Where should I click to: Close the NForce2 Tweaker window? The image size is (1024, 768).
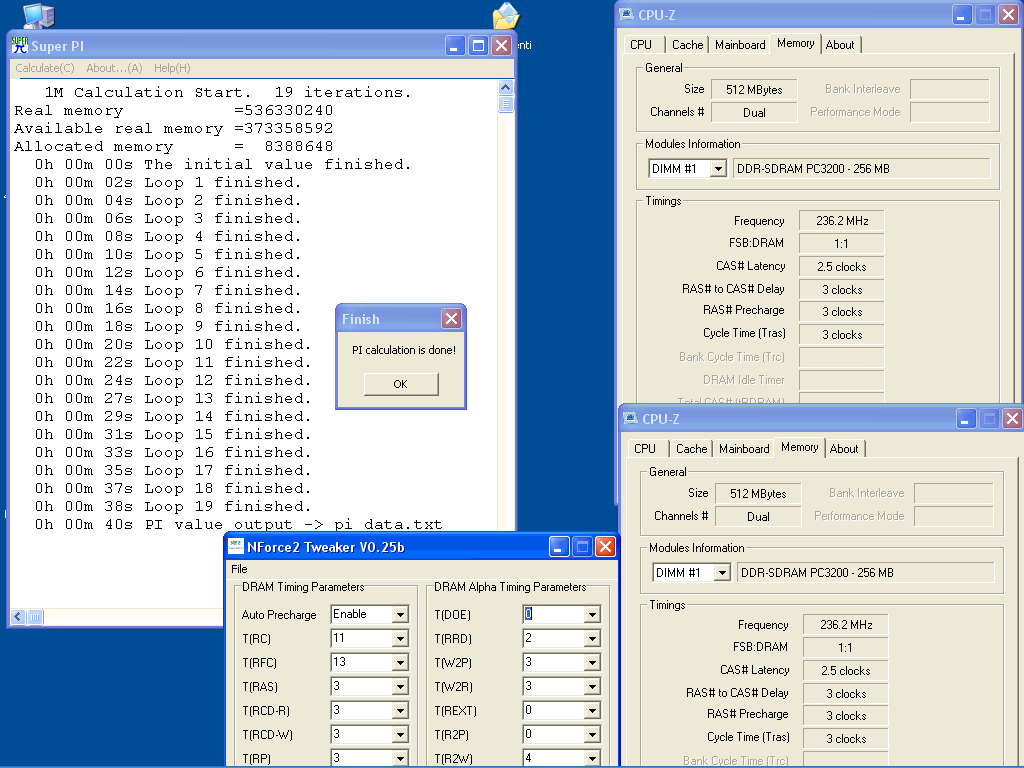(x=605, y=547)
